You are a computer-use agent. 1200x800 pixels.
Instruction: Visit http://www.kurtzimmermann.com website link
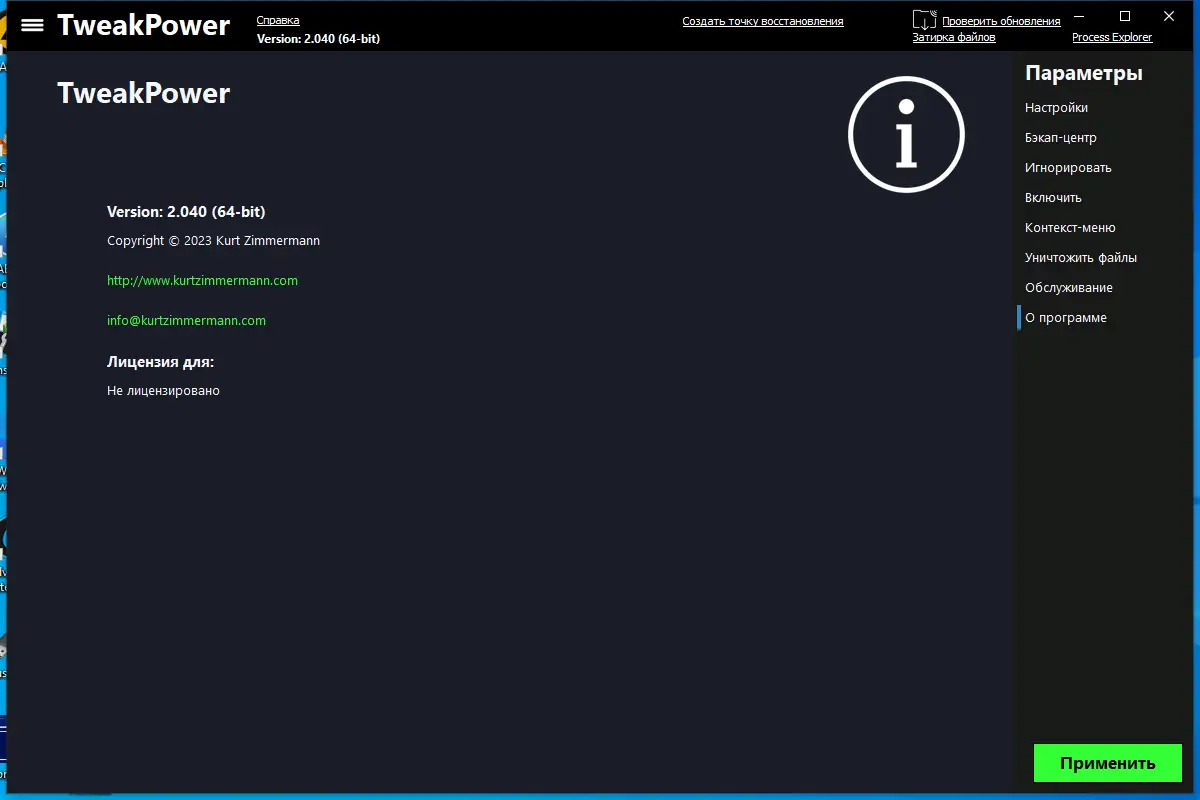pos(203,281)
